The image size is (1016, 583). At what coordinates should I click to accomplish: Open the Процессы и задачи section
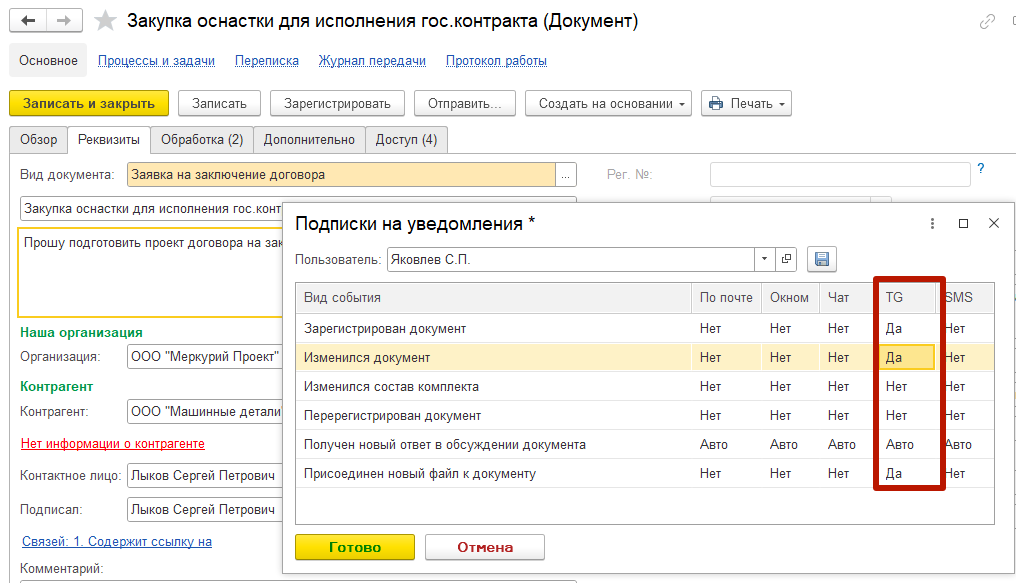click(x=156, y=60)
